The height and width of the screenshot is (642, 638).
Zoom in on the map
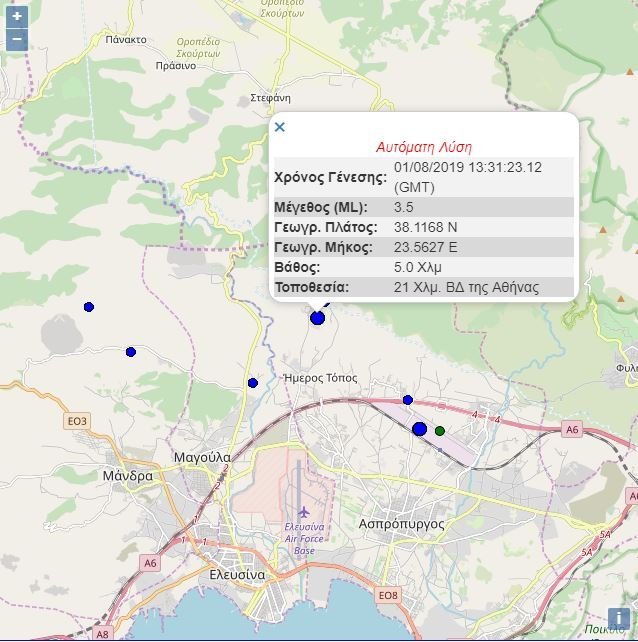[x=16, y=17]
